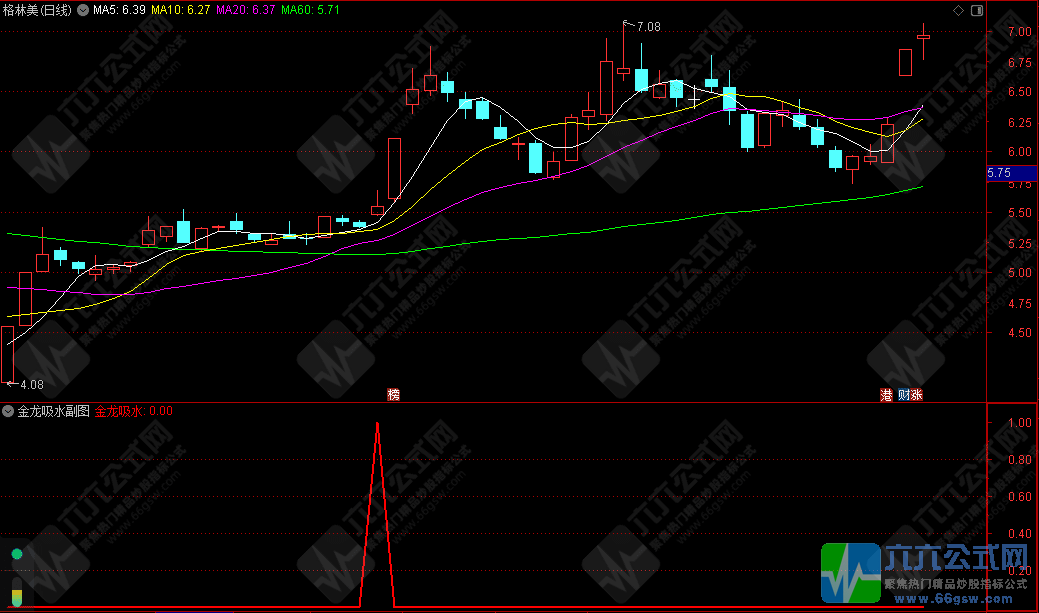This screenshot has width=1039, height=613.
Task: Click the 7.08 high price label
Action: 649,27
